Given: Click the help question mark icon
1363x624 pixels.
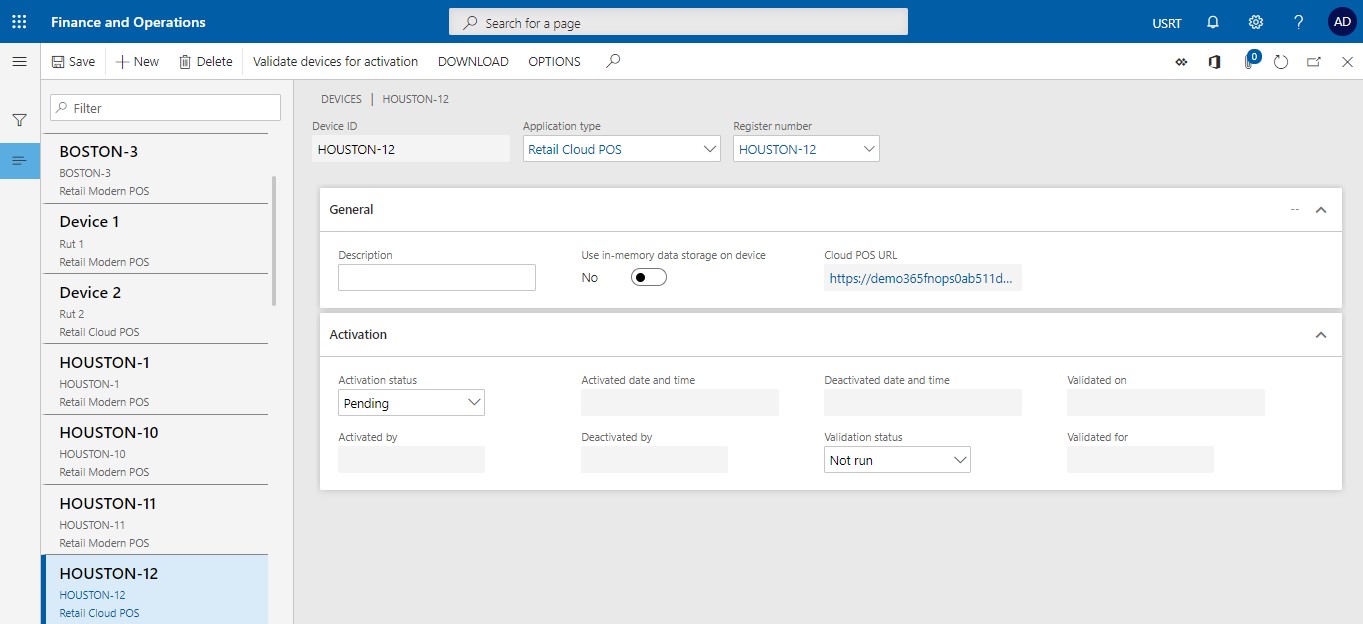Looking at the screenshot, I should 1298,22.
